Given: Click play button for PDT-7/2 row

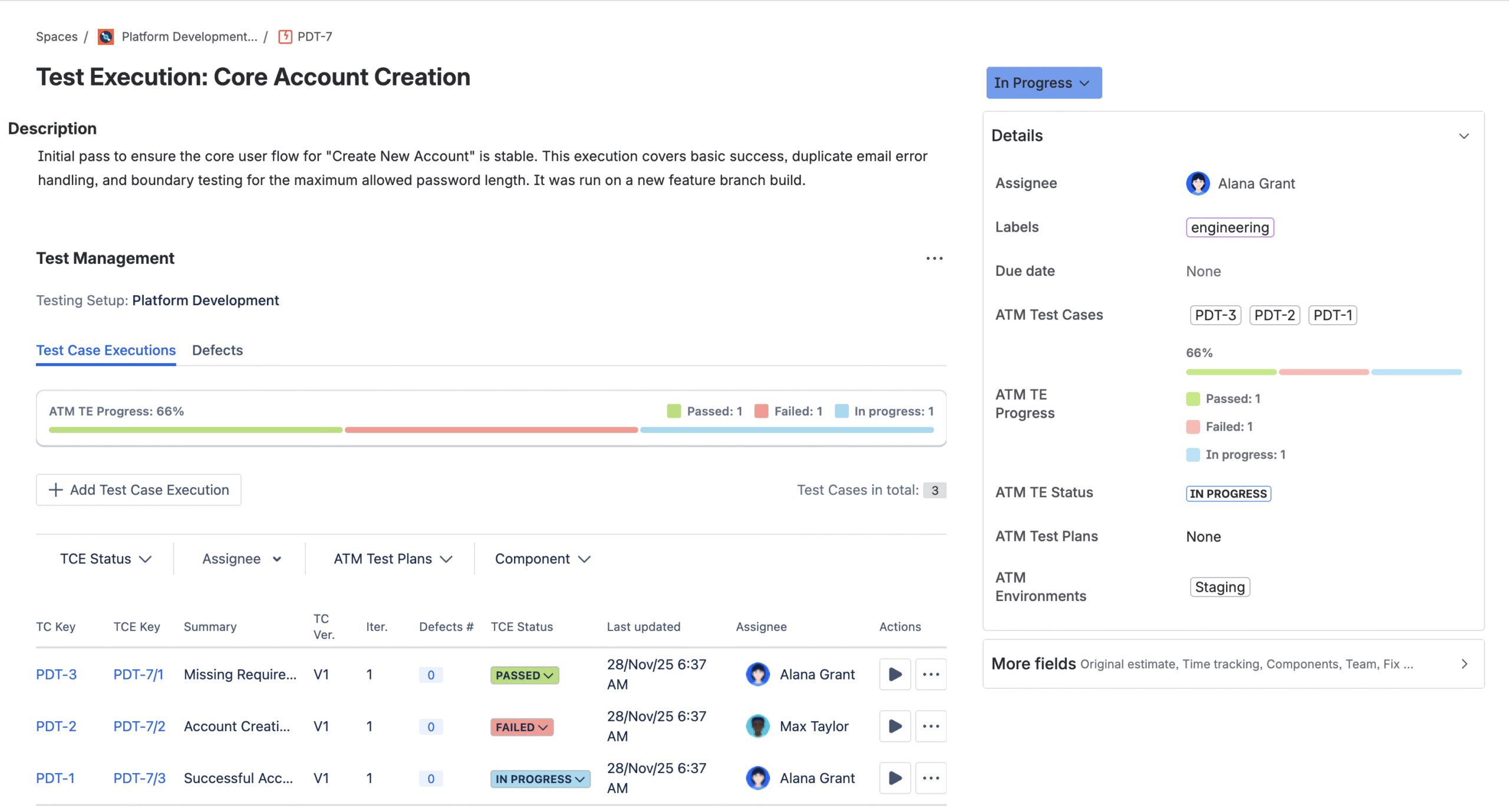Looking at the screenshot, I should 894,726.
